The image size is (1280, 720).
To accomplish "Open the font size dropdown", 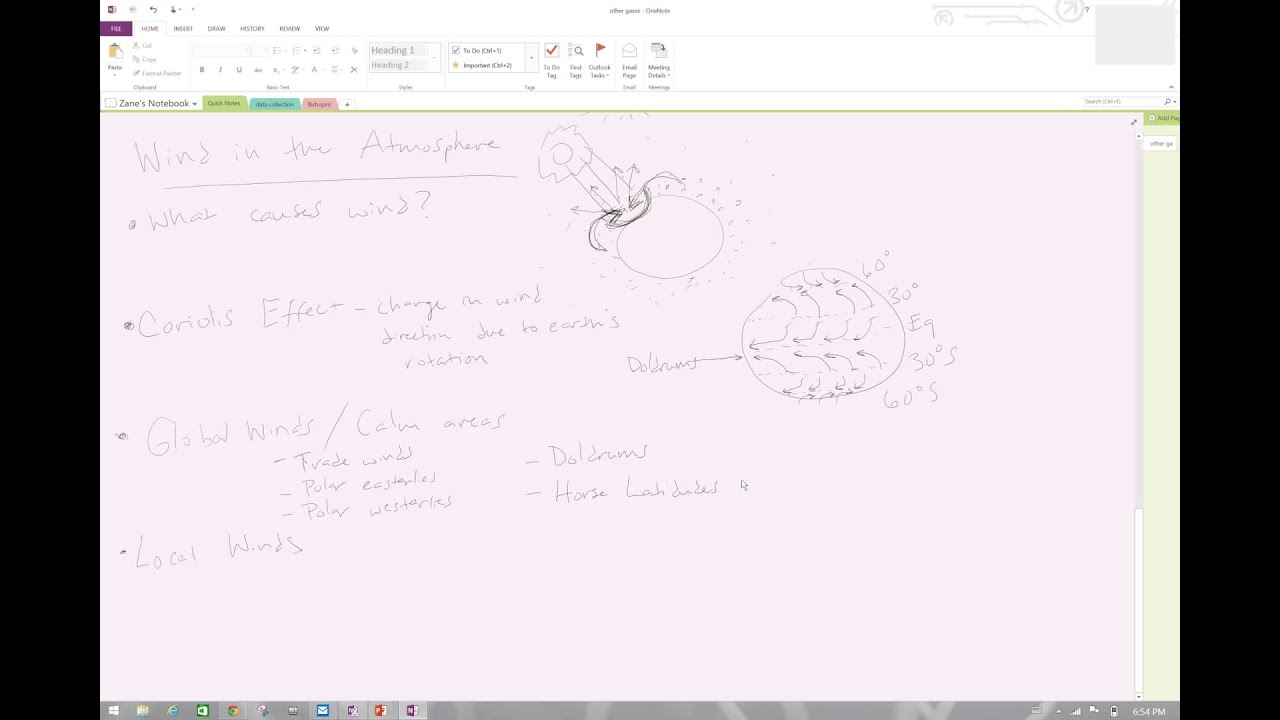I will tap(266, 50).
